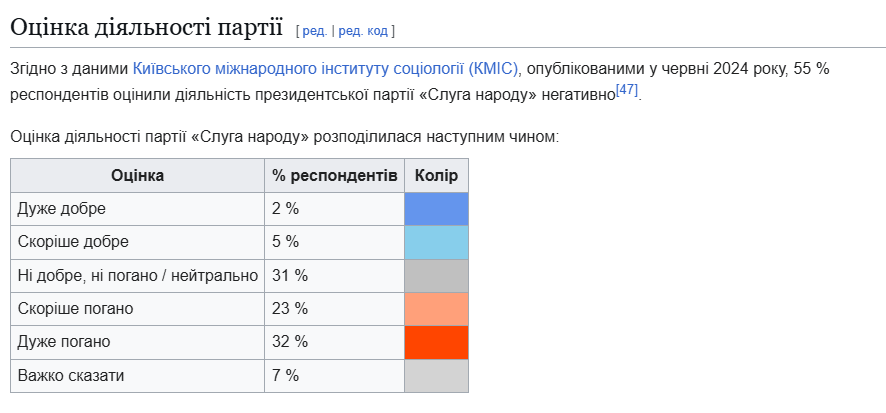Click the light gray swatch for Важко сказати
The image size is (886, 413).
click(436, 376)
